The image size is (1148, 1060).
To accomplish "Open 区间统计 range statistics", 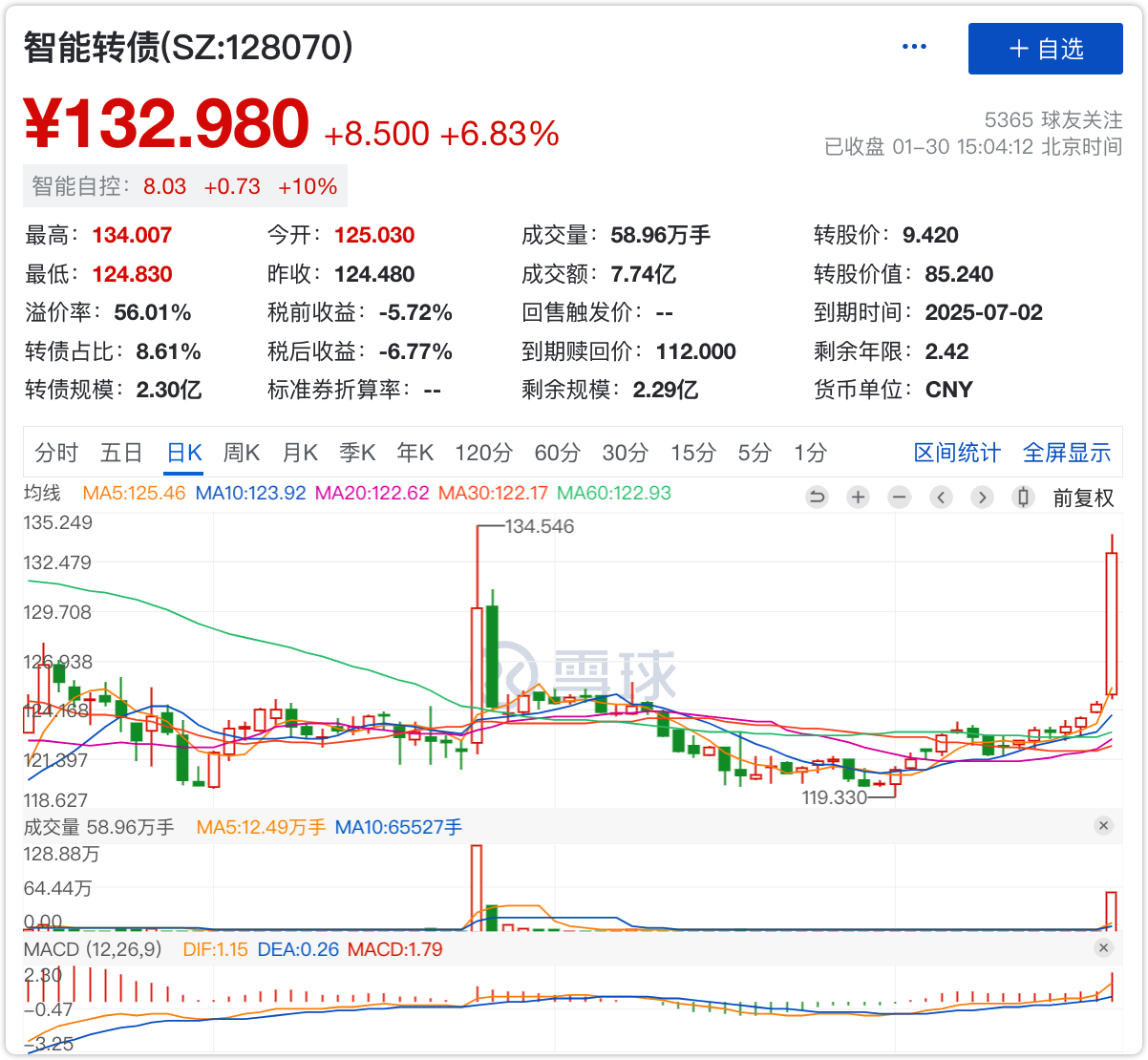I will click(957, 453).
